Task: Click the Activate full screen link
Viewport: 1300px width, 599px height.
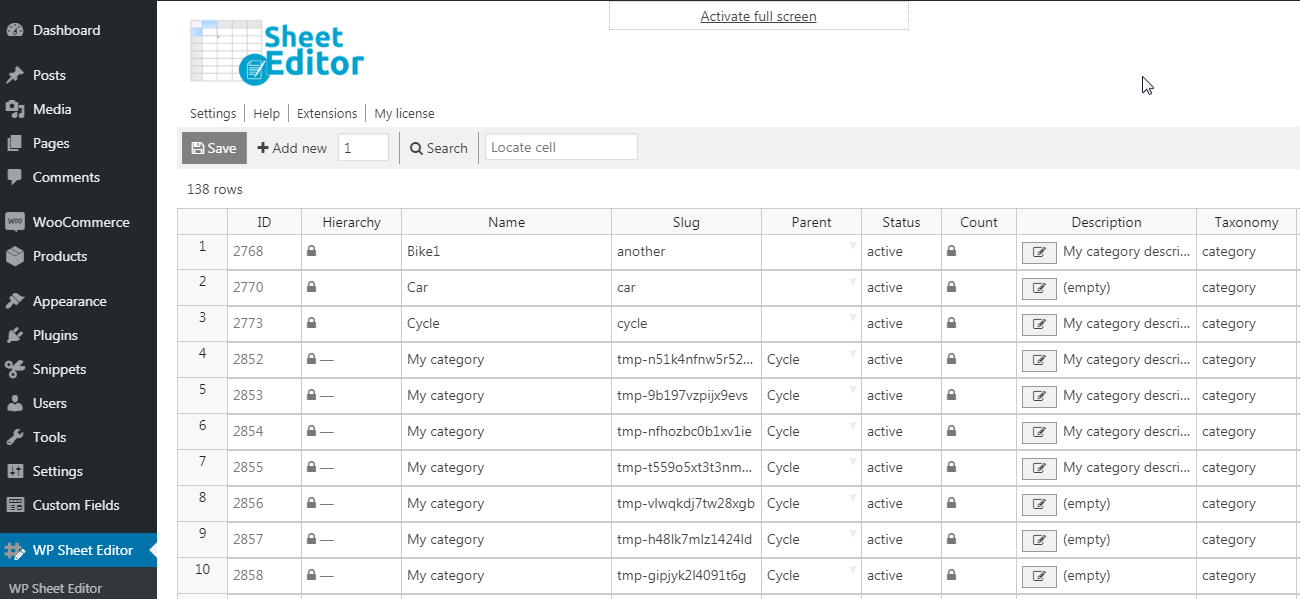Action: click(758, 16)
